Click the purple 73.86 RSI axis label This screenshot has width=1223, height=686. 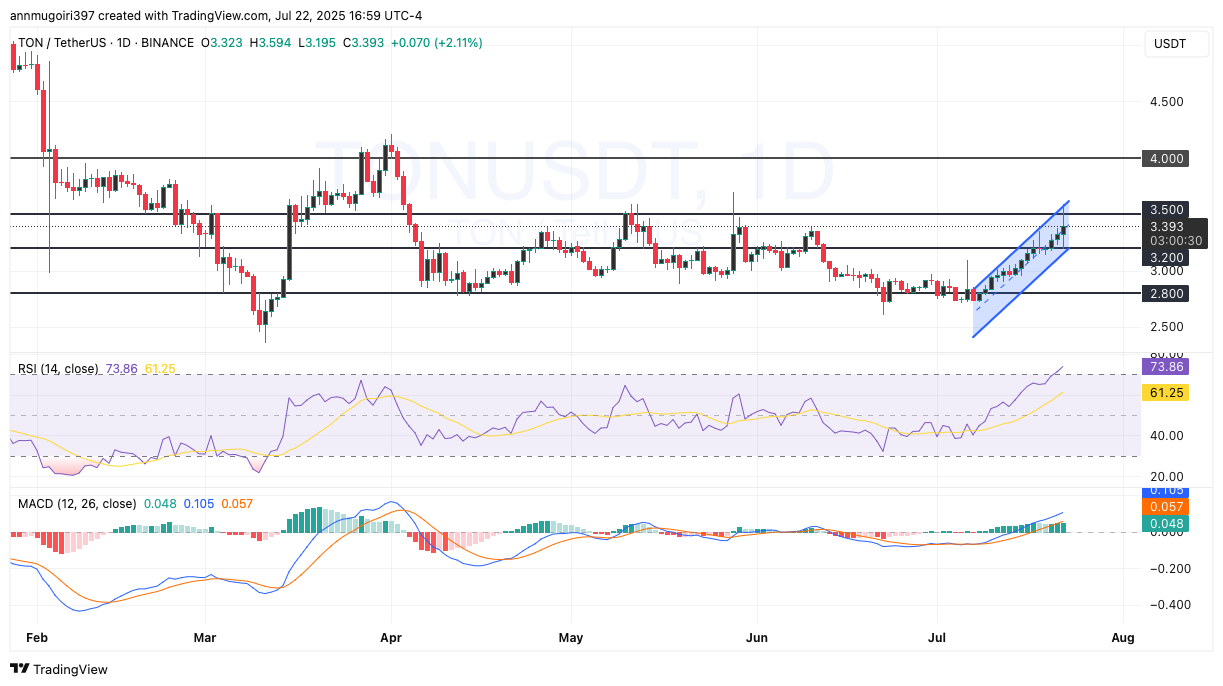[1167, 368]
